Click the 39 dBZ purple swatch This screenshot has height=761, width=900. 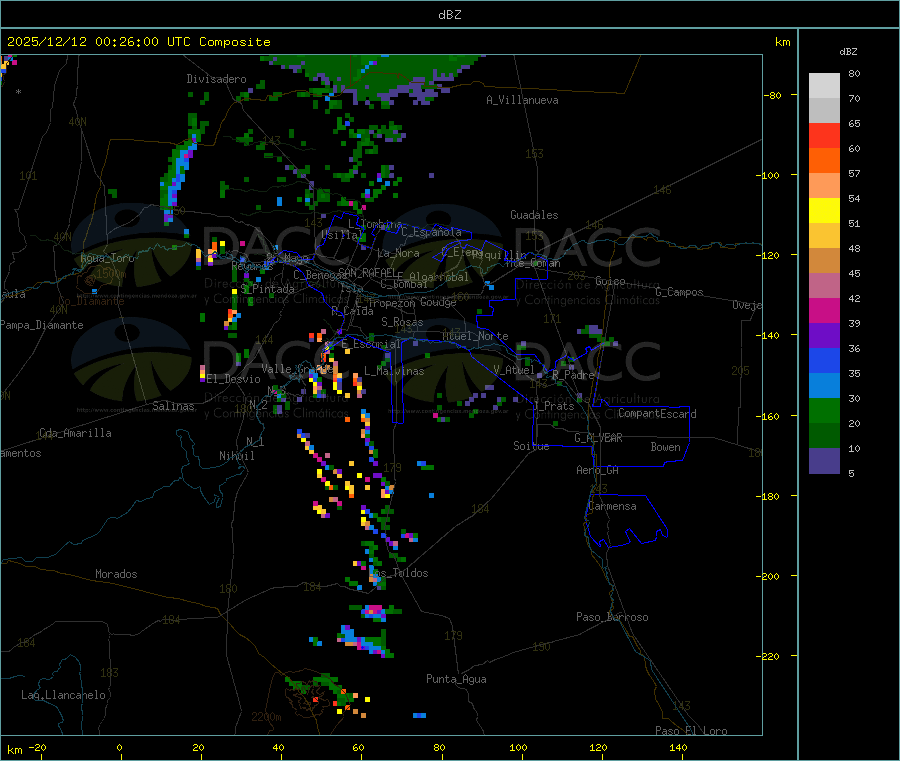pyautogui.click(x=824, y=336)
